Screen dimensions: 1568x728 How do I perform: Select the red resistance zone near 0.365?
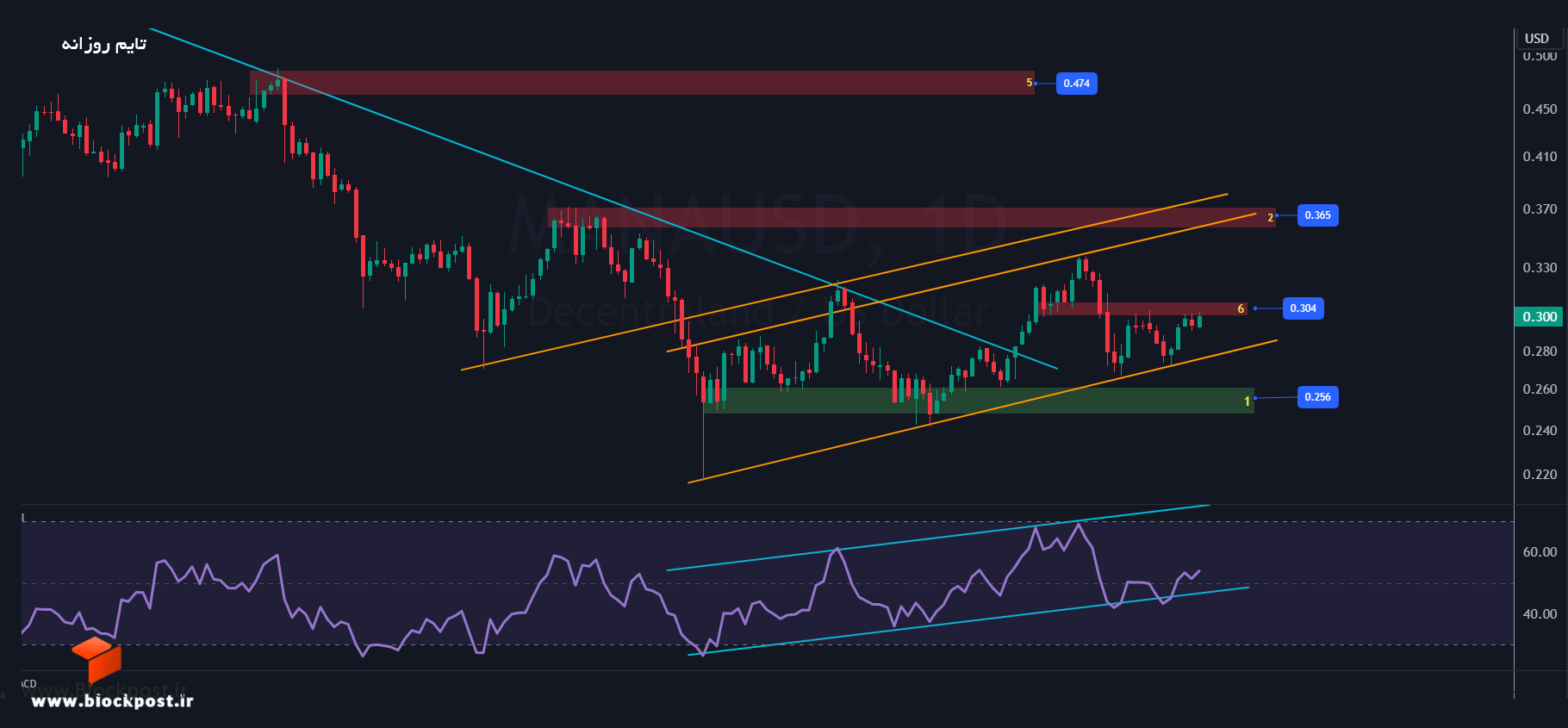pyautogui.click(x=912, y=217)
